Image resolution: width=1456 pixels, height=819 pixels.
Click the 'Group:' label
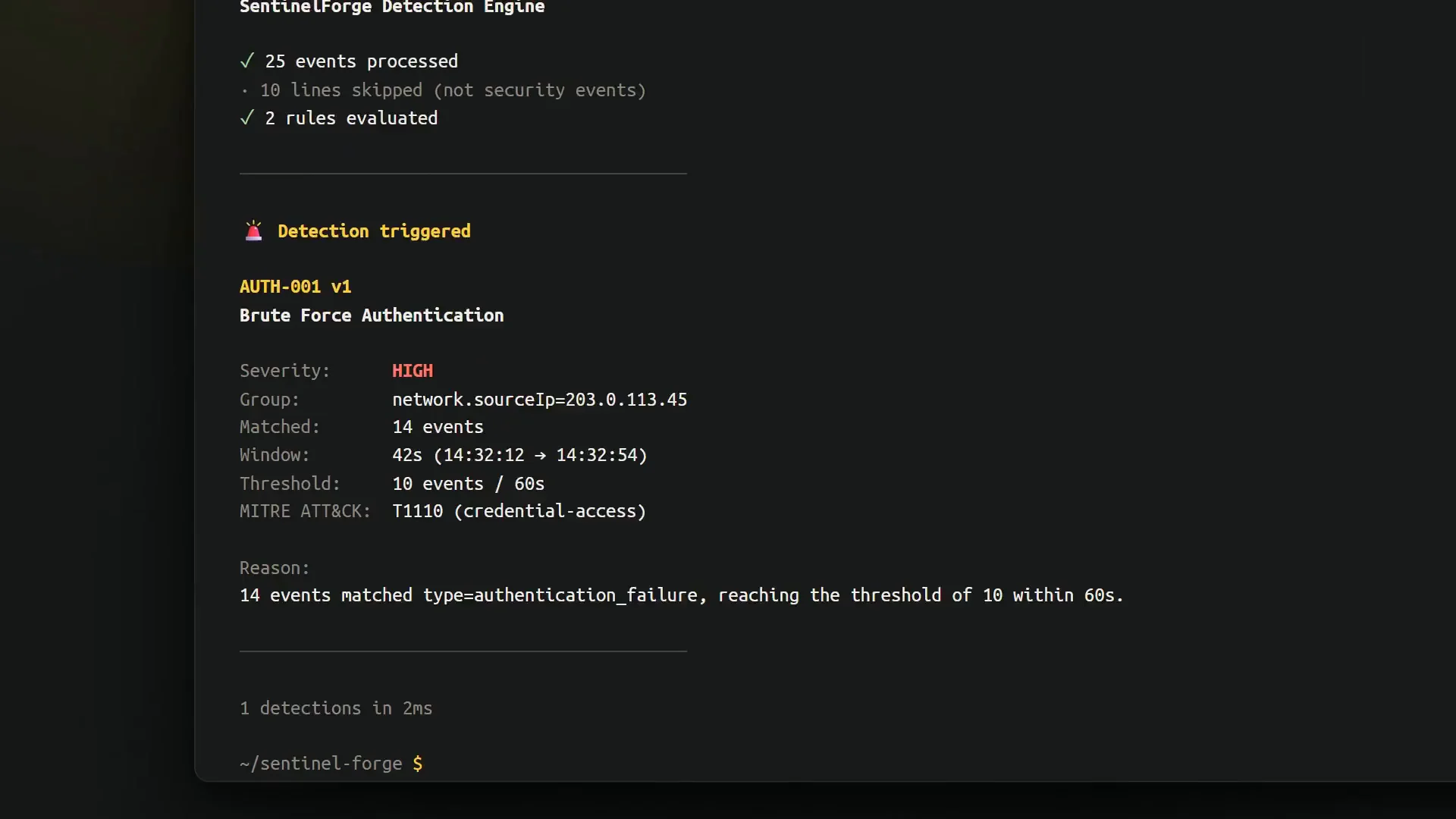(269, 400)
